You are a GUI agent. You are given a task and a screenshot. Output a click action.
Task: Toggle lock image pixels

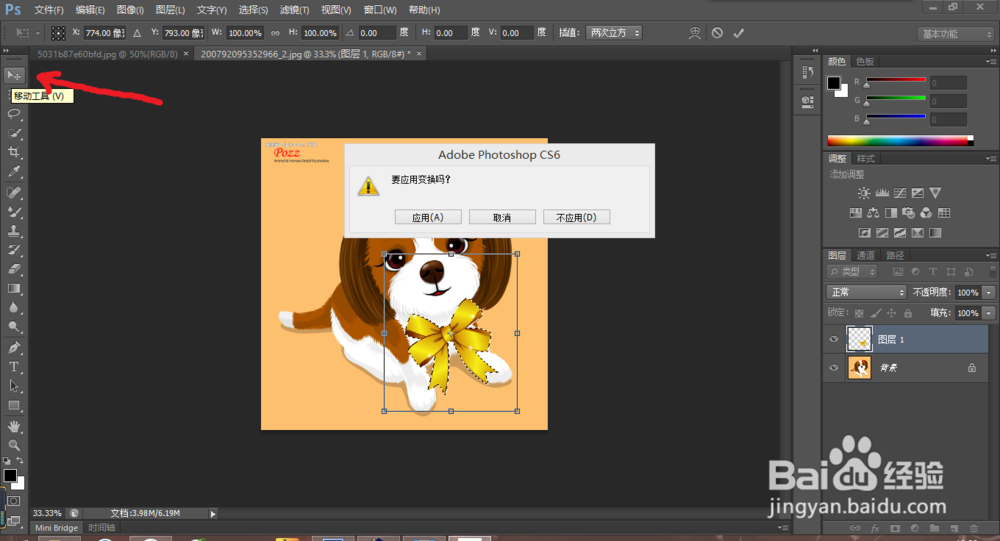(x=876, y=313)
